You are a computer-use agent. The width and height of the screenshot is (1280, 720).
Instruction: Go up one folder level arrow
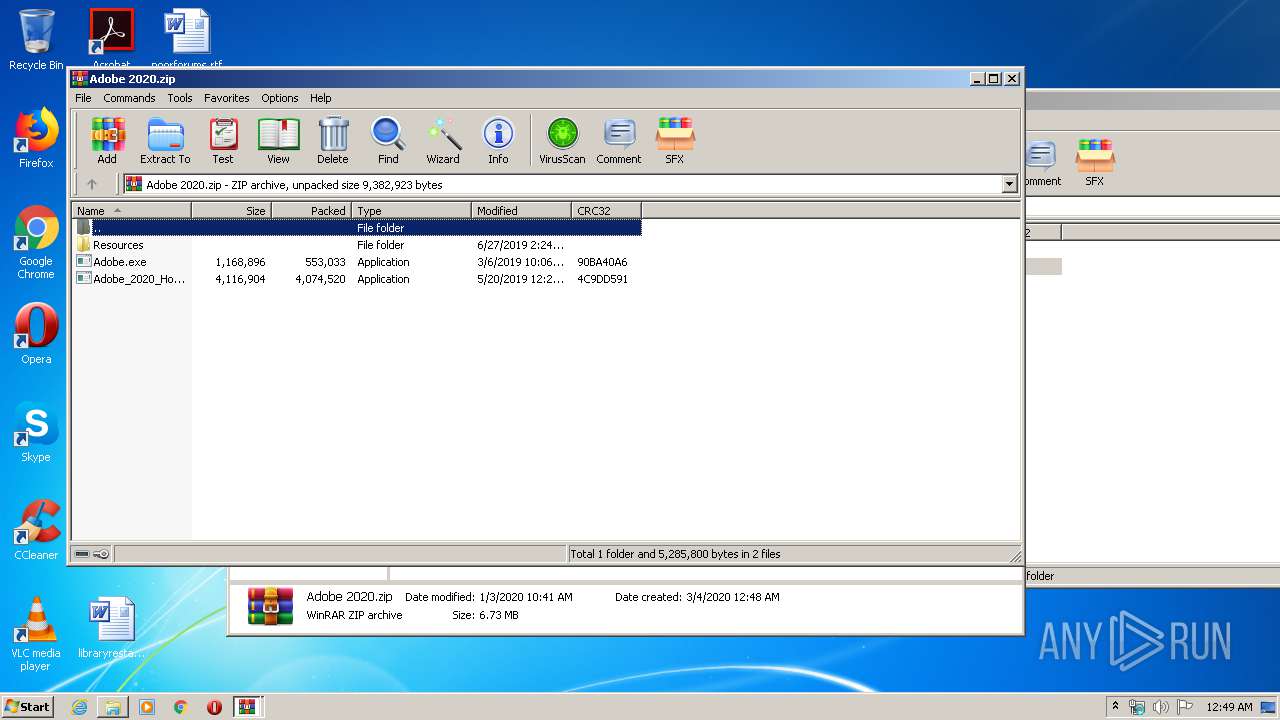pos(92,184)
